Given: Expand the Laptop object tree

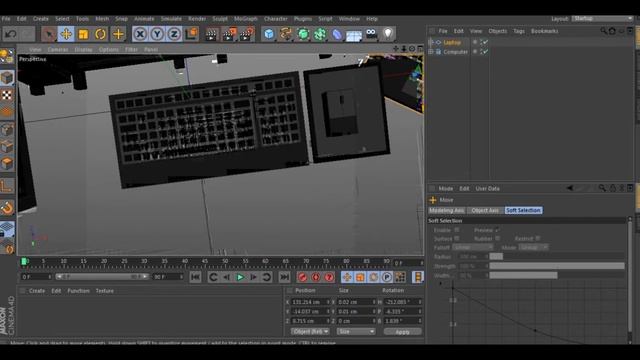Looking at the screenshot, I should [431, 42].
